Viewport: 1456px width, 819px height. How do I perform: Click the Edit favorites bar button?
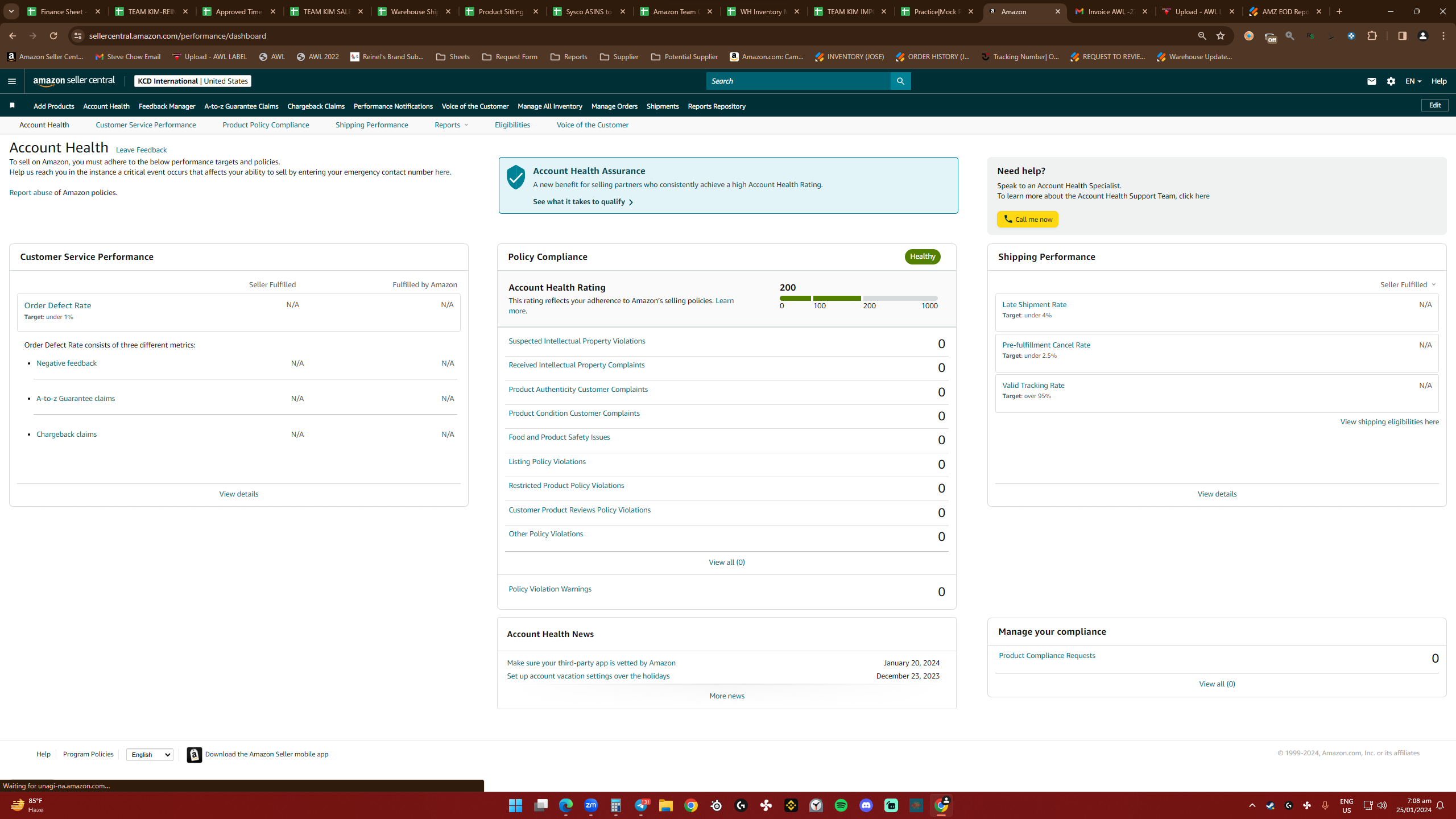point(1434,105)
